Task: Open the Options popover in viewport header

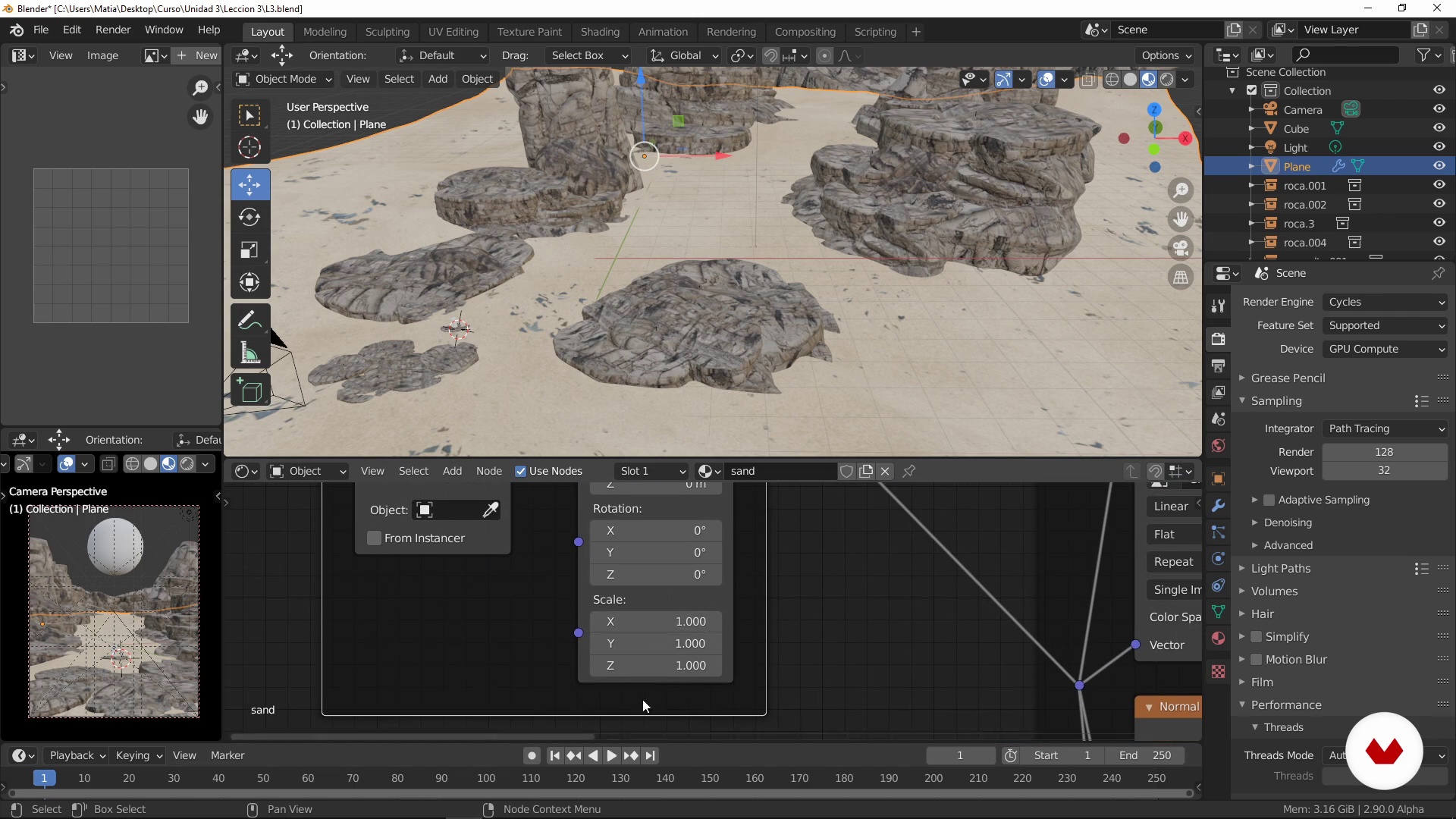Action: 1166,55
